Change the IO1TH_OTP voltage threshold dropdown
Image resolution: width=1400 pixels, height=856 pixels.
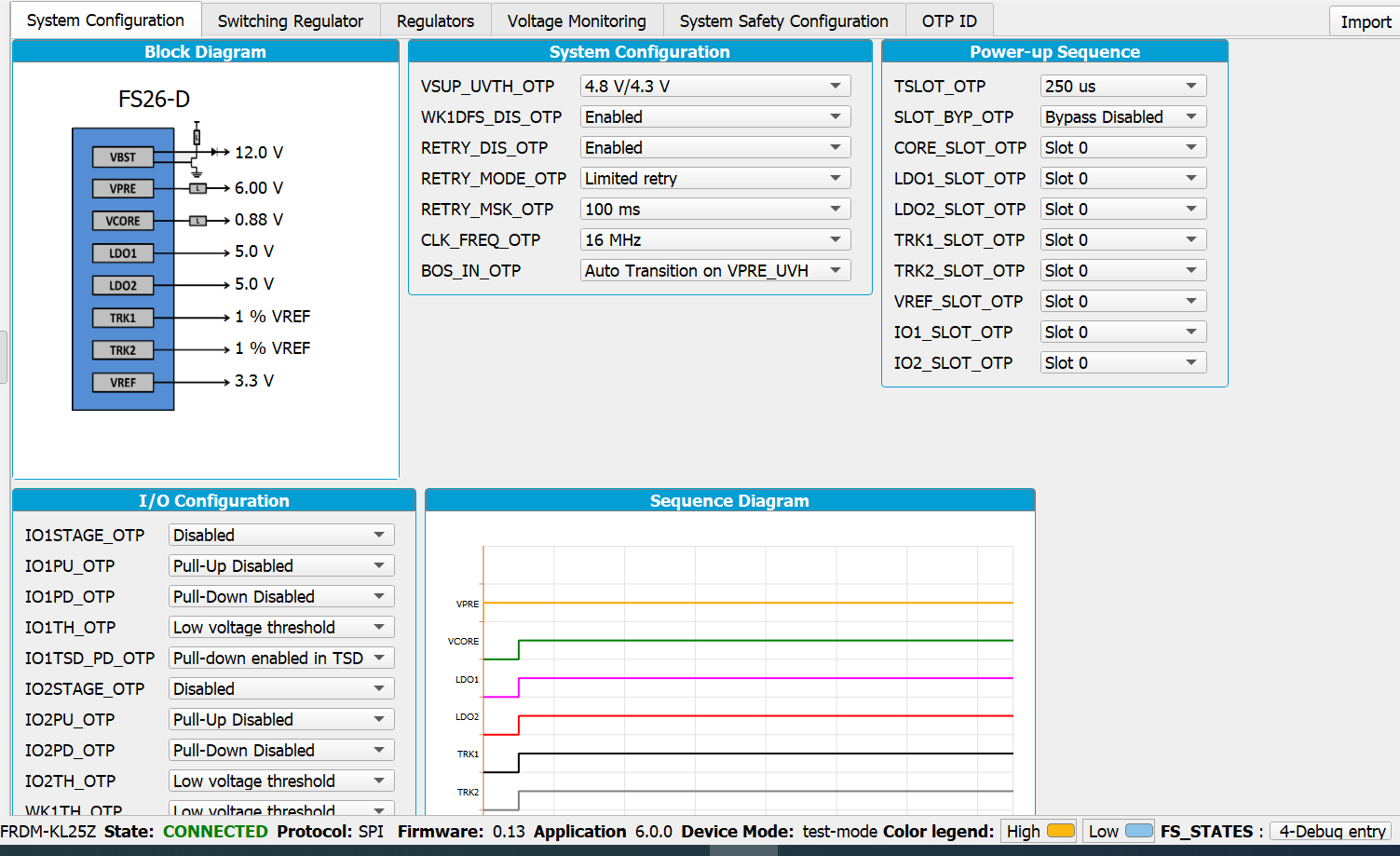point(280,627)
